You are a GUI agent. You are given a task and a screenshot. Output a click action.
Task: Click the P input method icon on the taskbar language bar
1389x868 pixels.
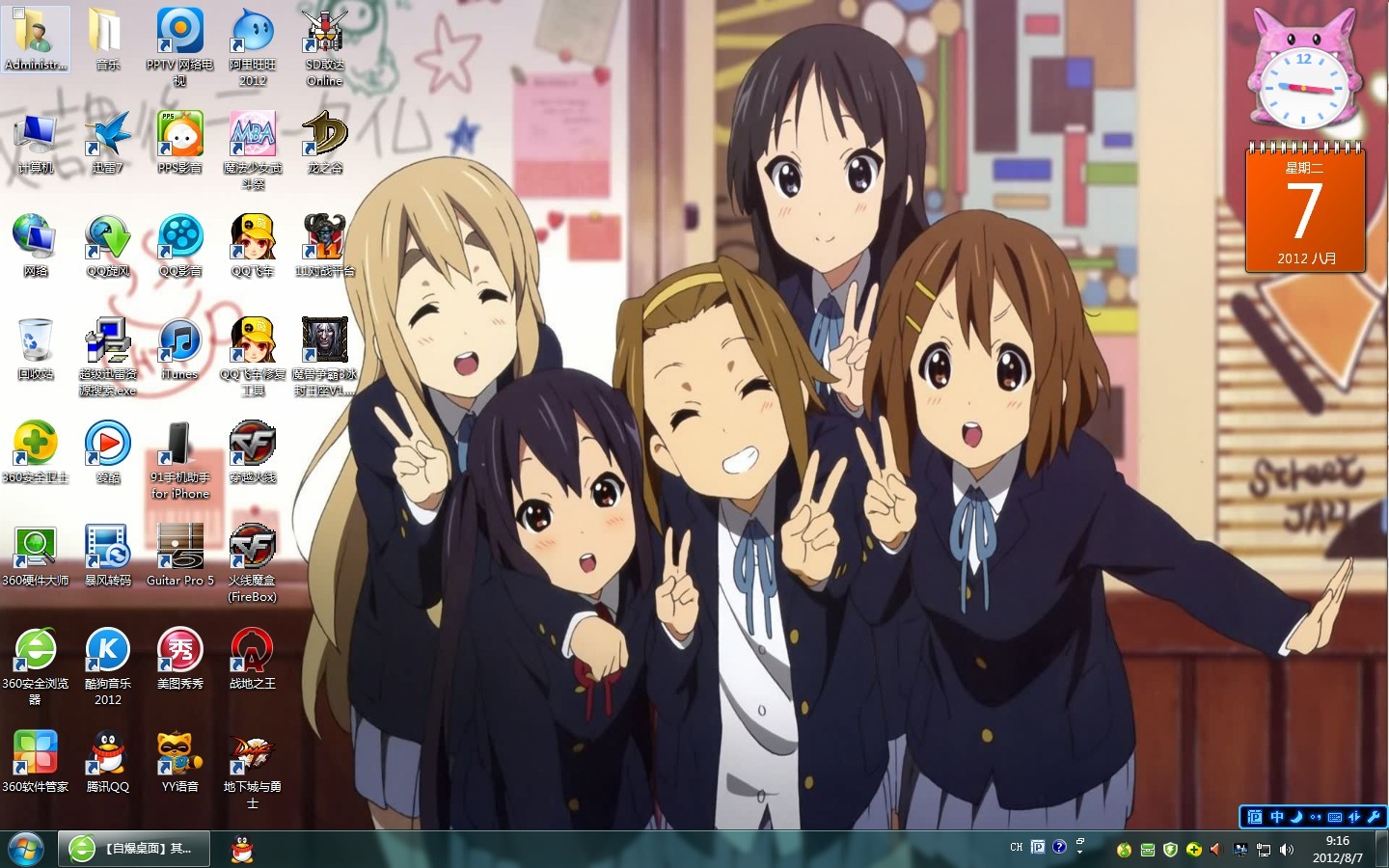click(x=1038, y=847)
